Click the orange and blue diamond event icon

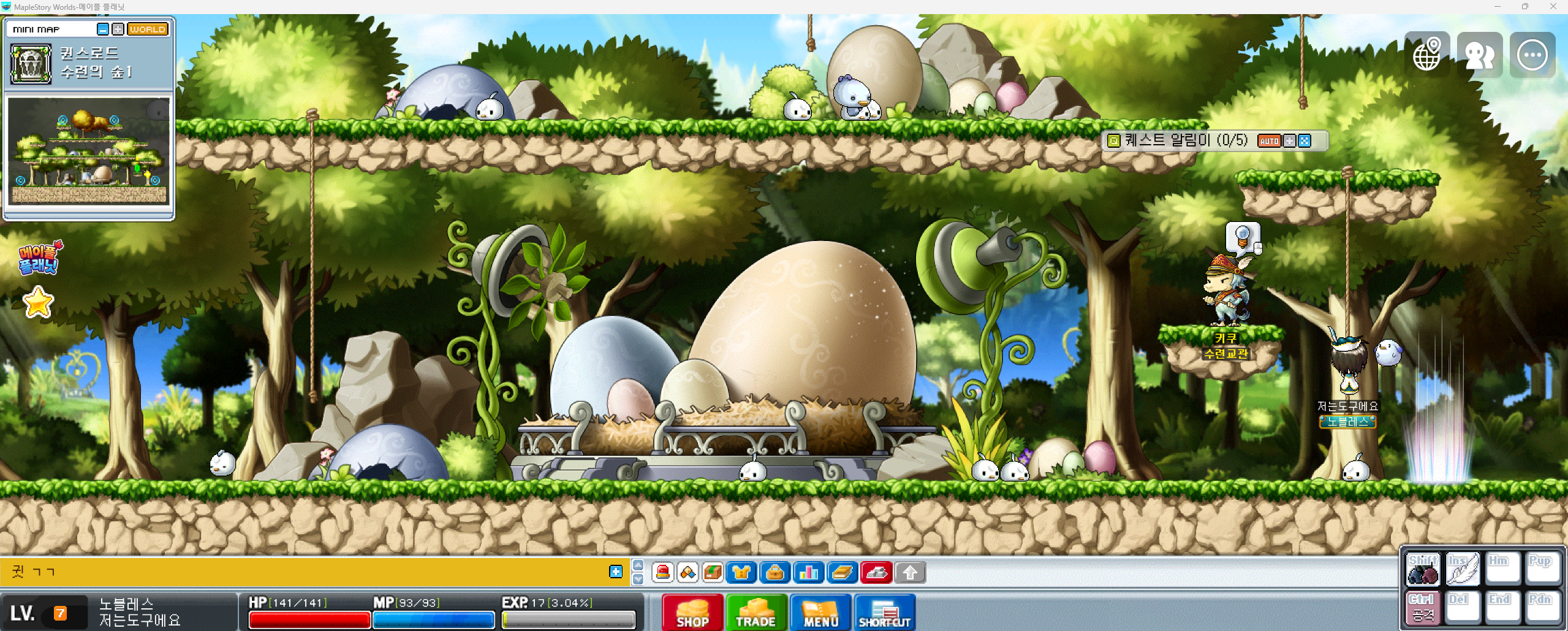pos(687,573)
